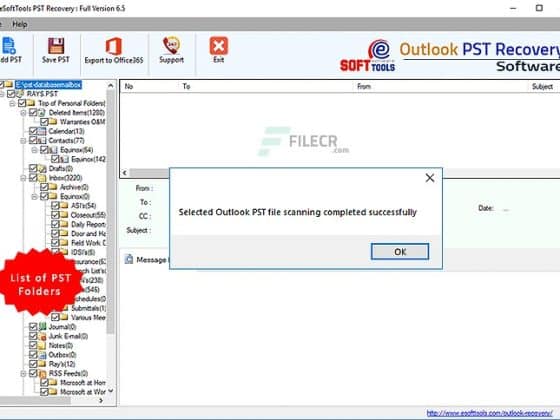Select the Door and Ha folder

click(x=88, y=234)
